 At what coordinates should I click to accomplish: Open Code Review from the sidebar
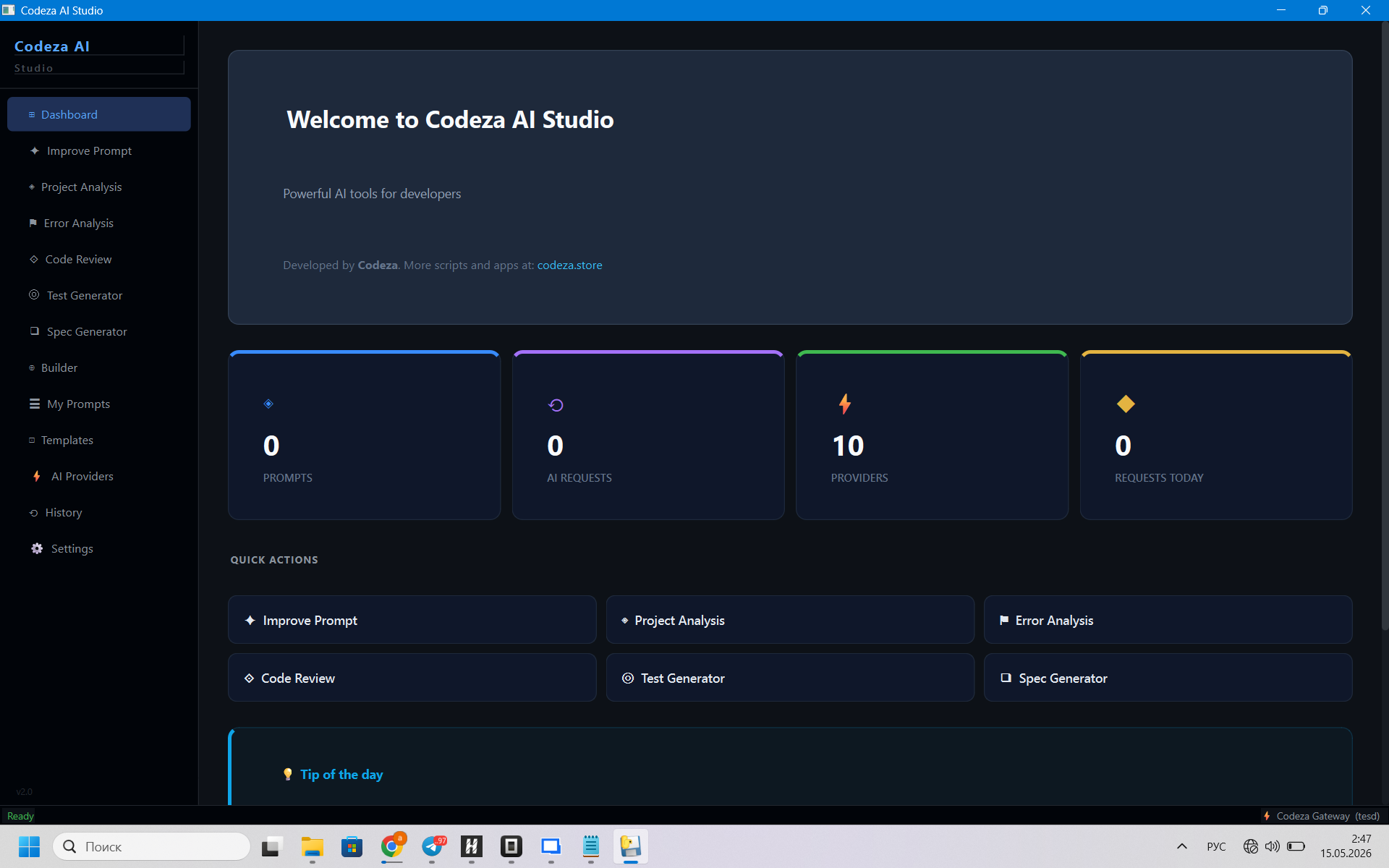tap(99, 259)
